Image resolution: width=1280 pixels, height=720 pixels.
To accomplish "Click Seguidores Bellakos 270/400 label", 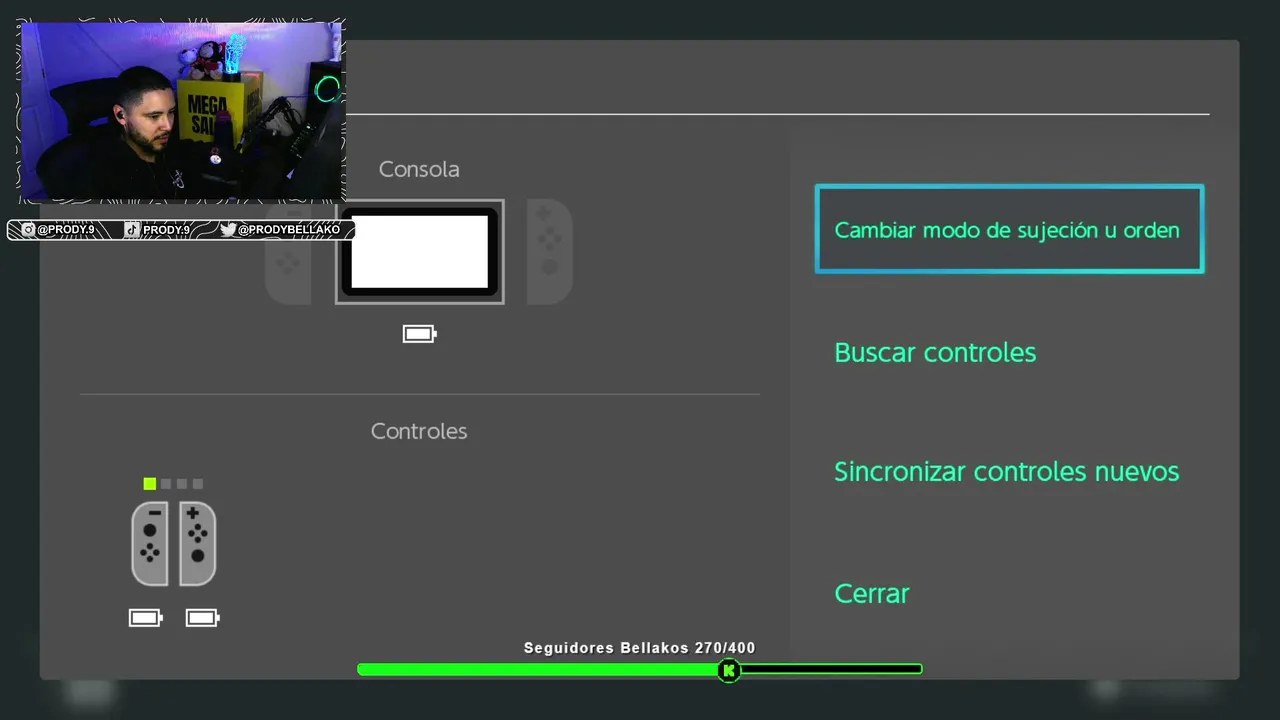I will [640, 648].
